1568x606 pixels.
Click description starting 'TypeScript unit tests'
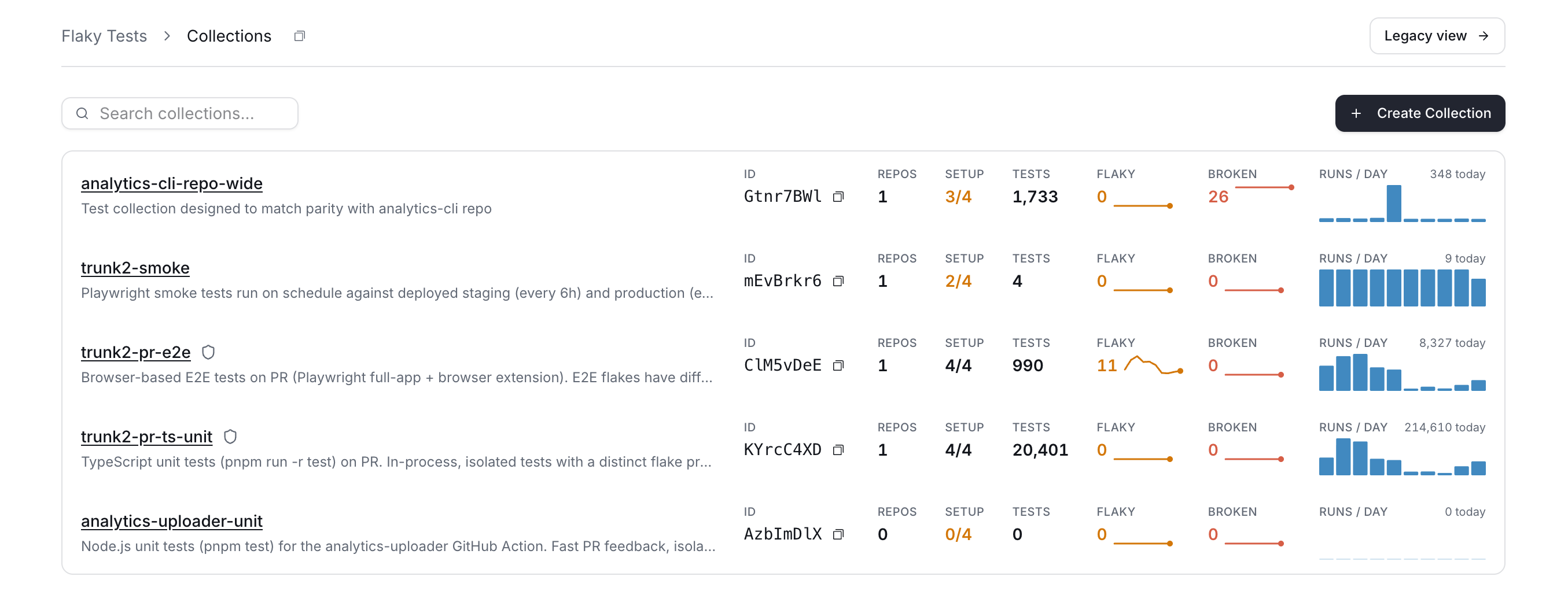(x=396, y=463)
